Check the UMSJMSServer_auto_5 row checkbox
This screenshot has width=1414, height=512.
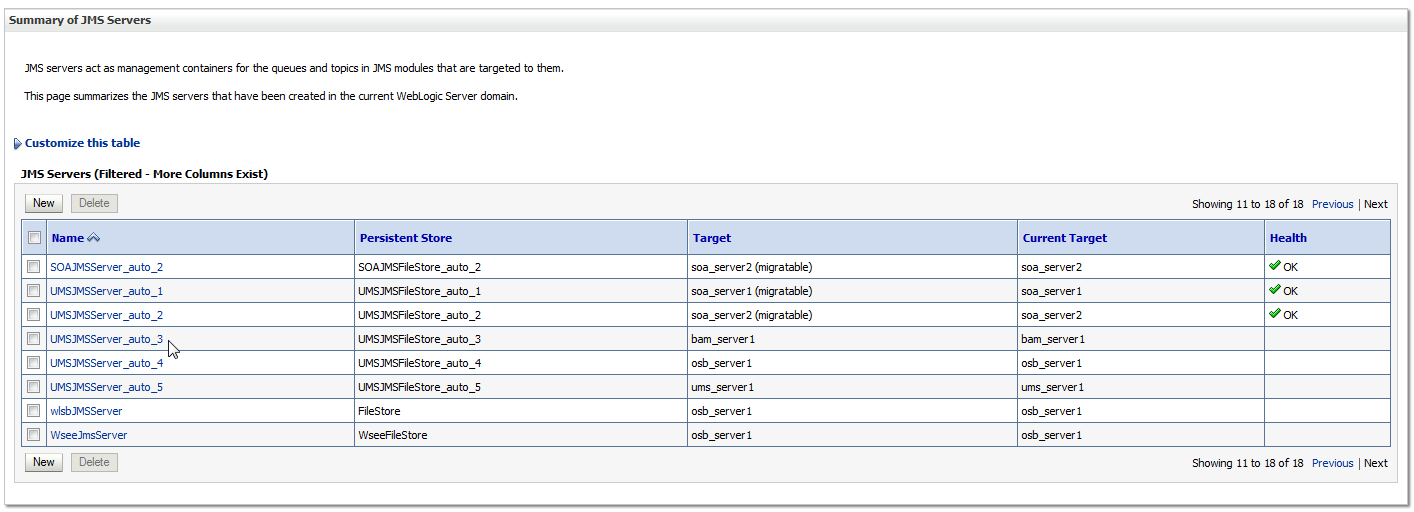point(34,387)
